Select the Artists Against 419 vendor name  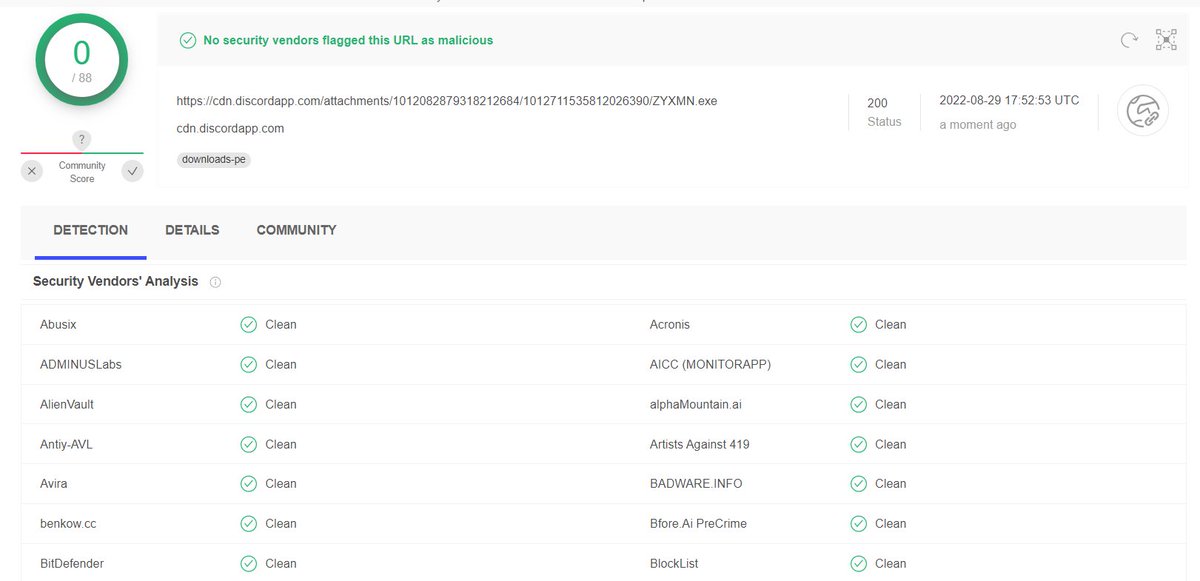pyautogui.click(x=700, y=444)
